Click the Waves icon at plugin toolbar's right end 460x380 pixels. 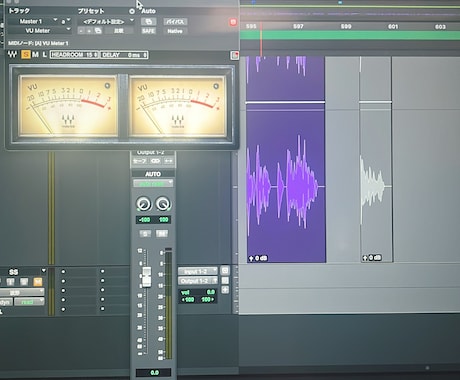click(x=235, y=55)
